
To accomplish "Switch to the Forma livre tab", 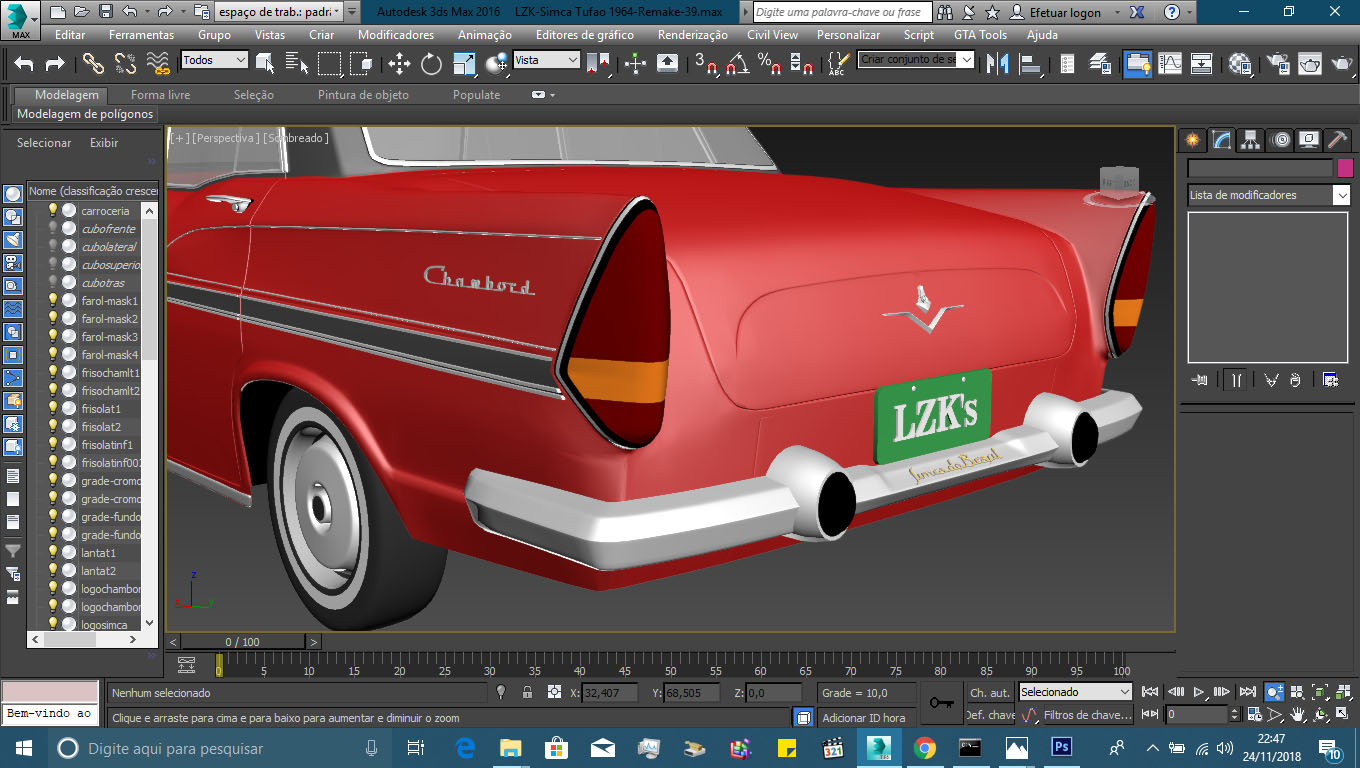I will pos(160,95).
